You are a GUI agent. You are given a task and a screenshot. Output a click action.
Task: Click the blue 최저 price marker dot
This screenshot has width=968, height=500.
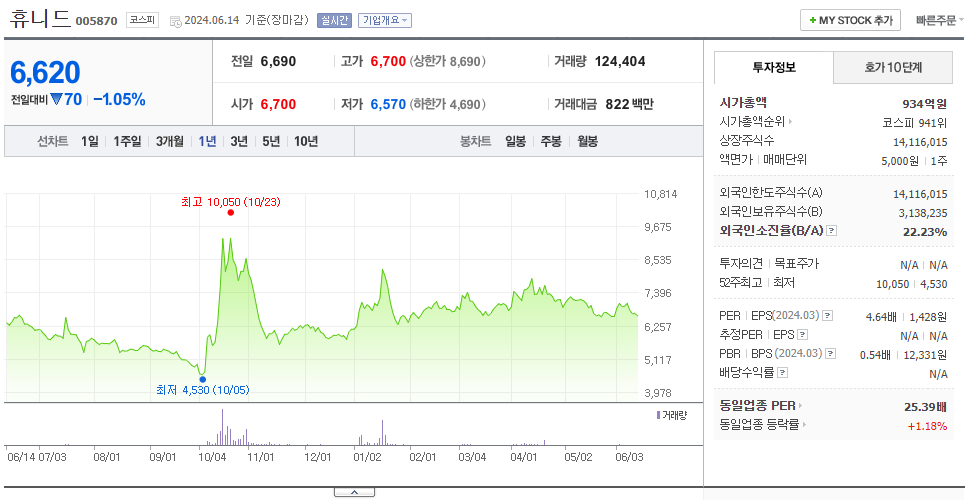[x=202, y=380]
